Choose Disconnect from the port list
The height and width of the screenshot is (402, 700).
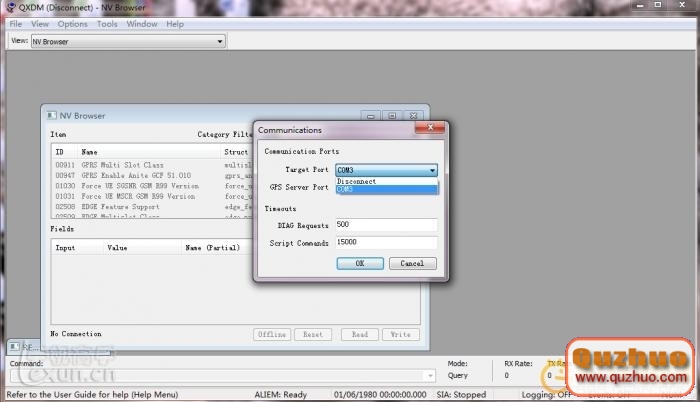[387, 181]
